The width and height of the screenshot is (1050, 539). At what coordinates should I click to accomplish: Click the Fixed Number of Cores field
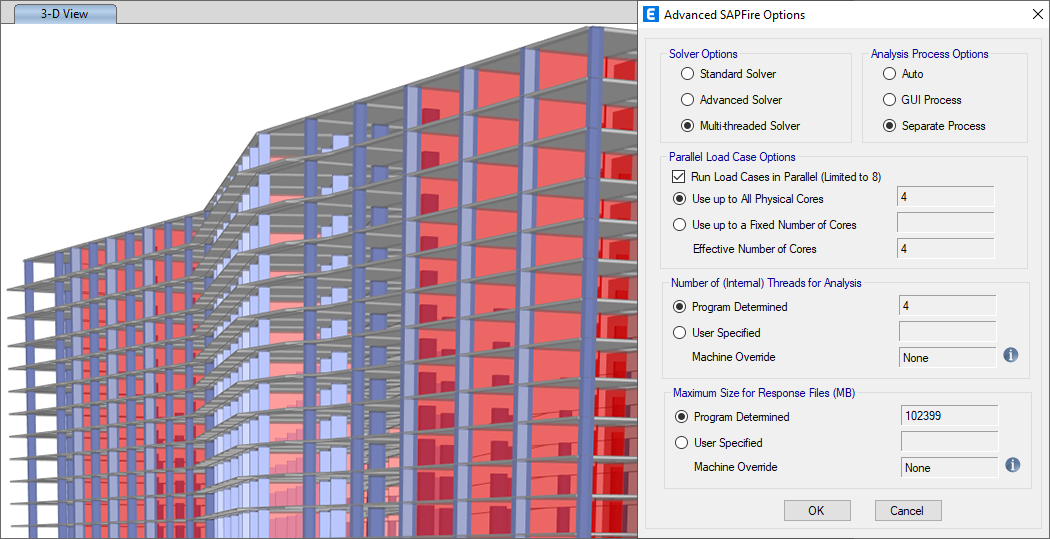click(x=946, y=223)
